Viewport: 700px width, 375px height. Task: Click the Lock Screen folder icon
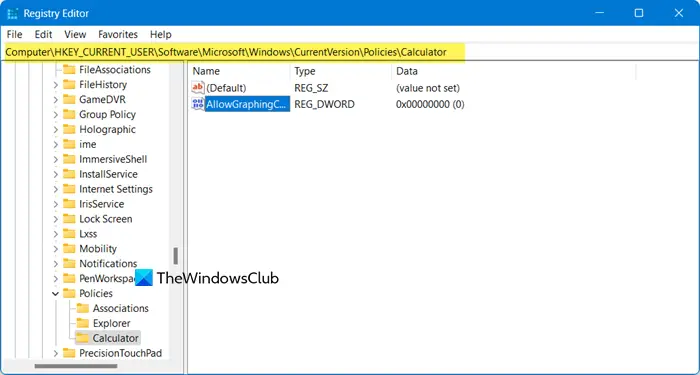69,219
